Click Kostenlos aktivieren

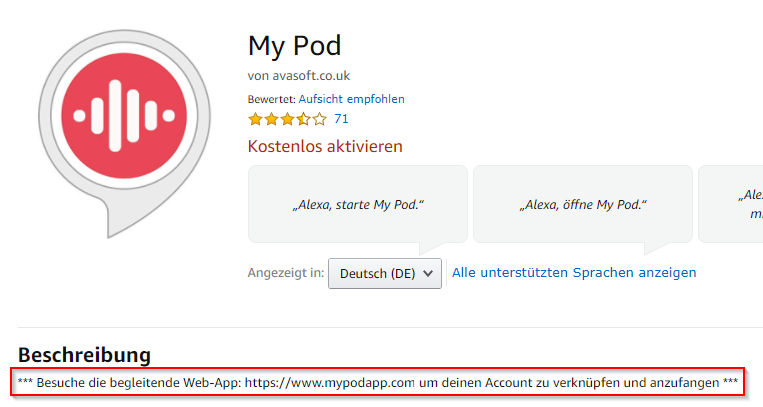325,147
